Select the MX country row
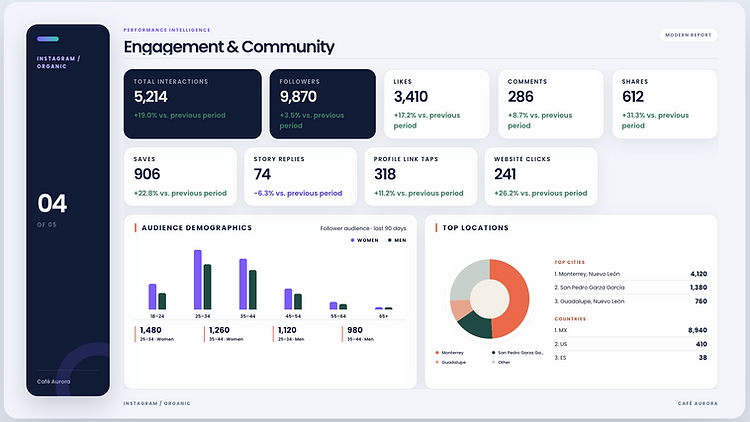The height and width of the screenshot is (422, 750). pyautogui.click(x=630, y=330)
